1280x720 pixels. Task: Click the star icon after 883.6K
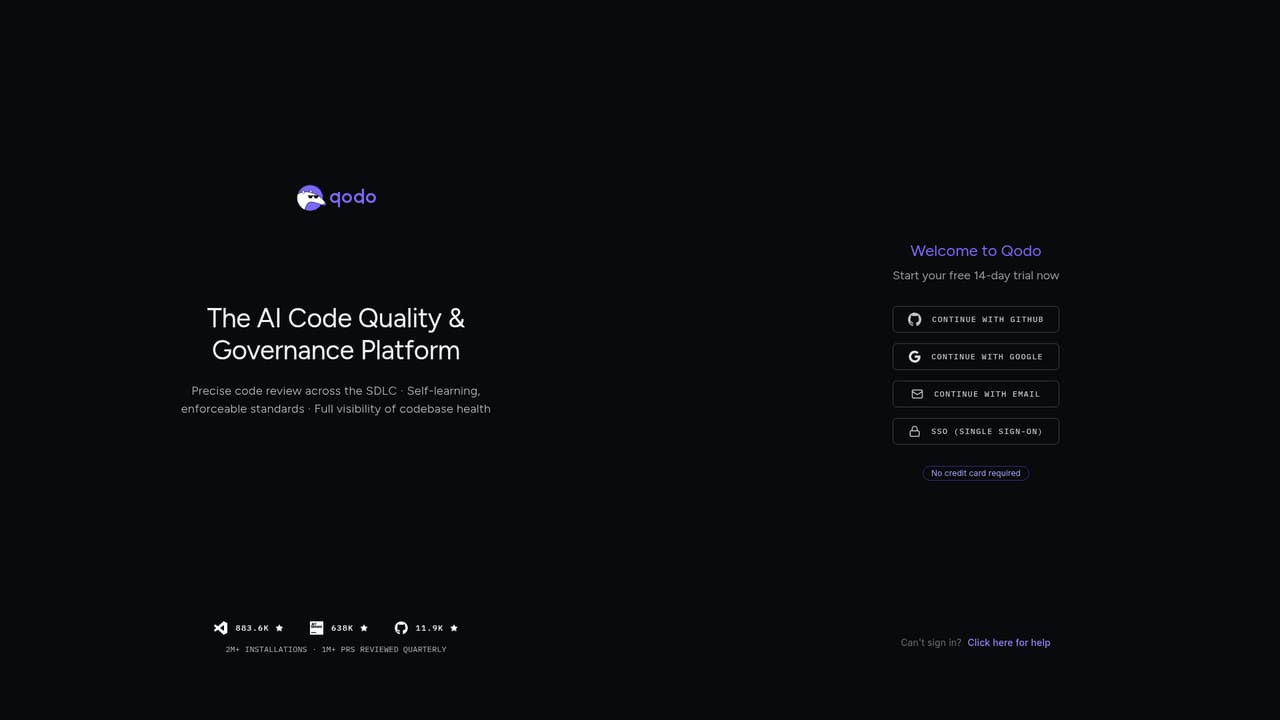click(x=279, y=628)
